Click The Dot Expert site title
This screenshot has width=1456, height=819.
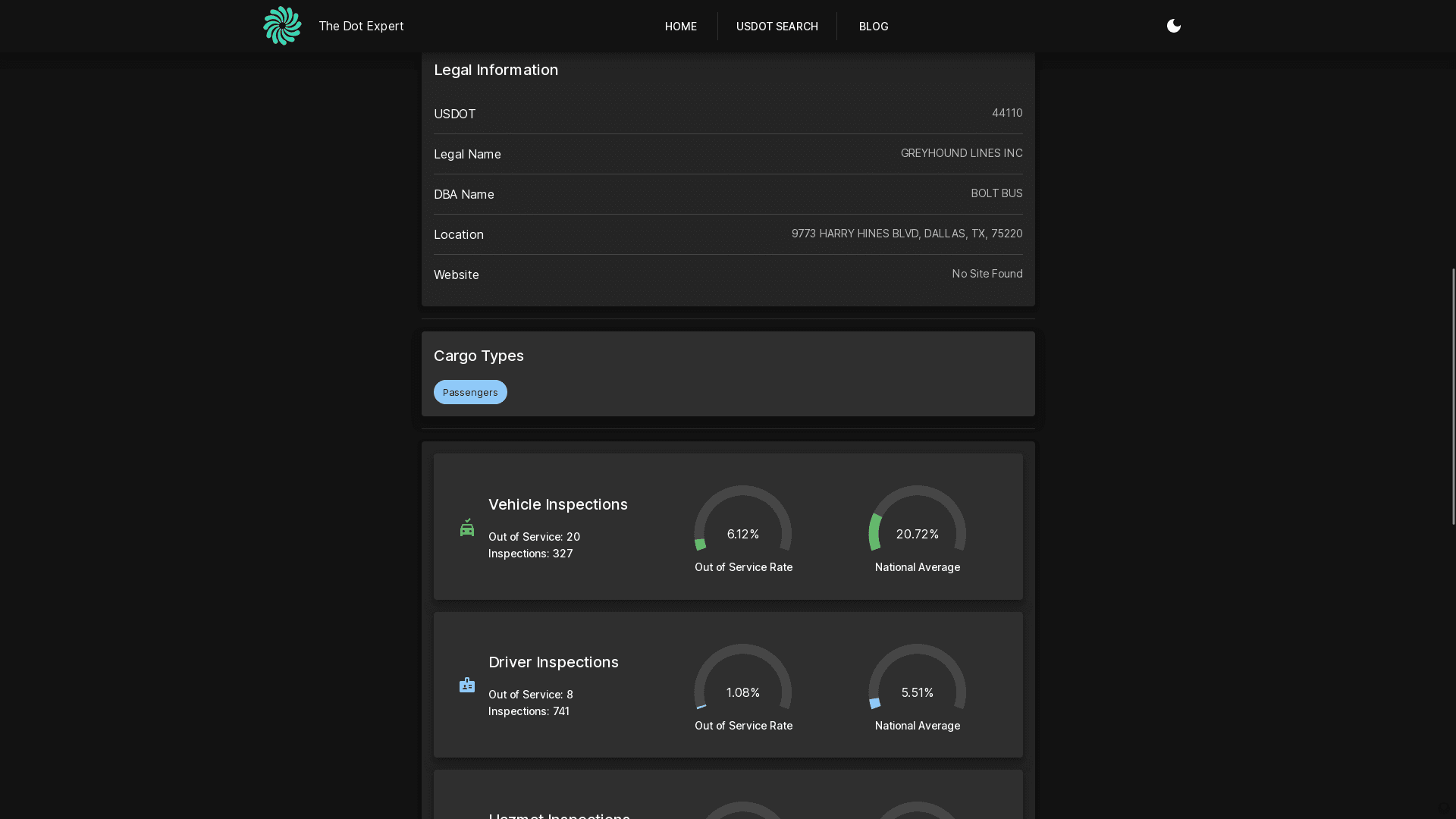361,26
